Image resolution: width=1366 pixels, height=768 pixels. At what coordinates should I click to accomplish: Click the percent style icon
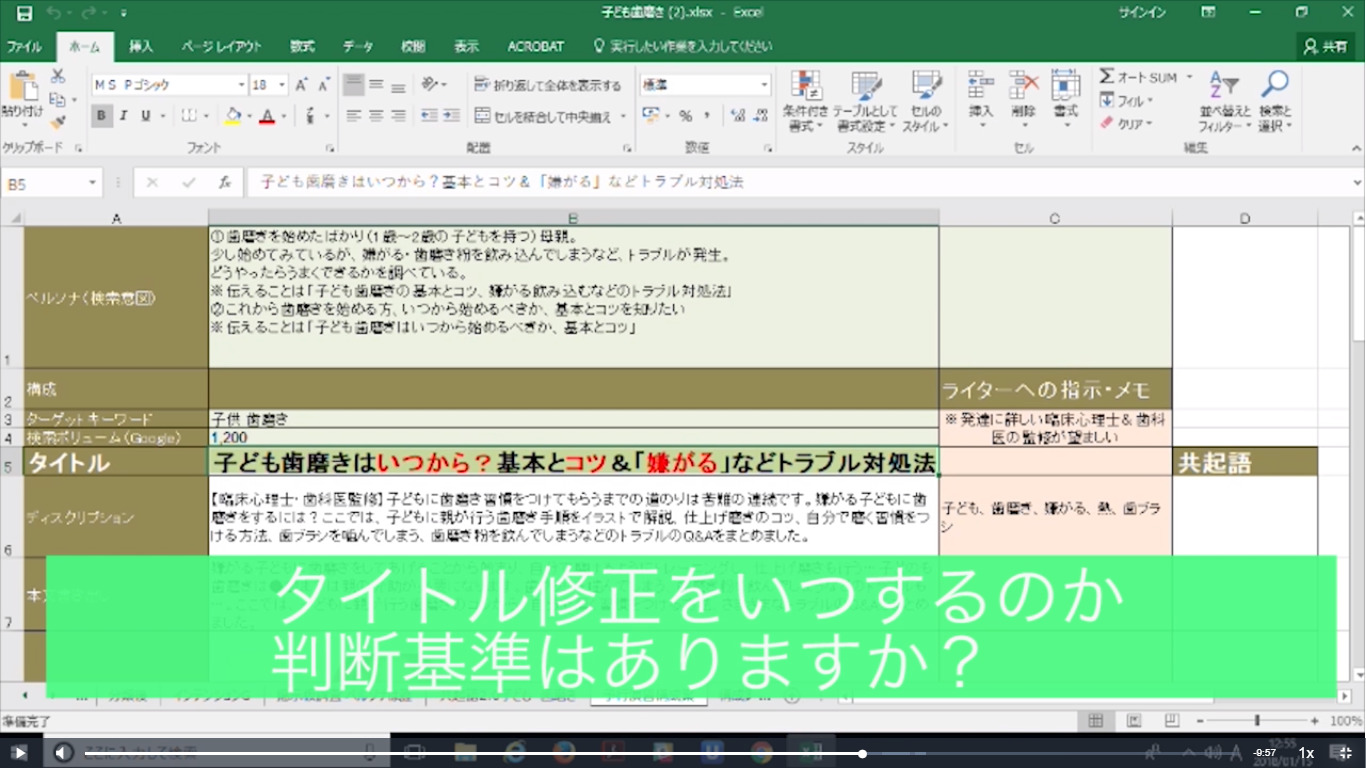click(x=686, y=116)
